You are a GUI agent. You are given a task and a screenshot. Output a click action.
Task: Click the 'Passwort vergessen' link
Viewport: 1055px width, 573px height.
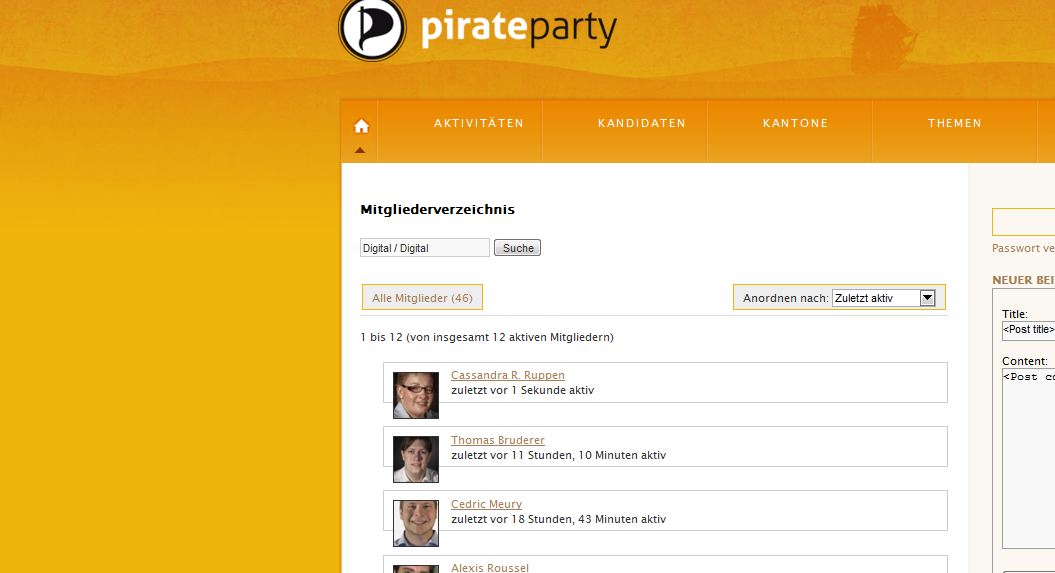pyautogui.click(x=1023, y=248)
